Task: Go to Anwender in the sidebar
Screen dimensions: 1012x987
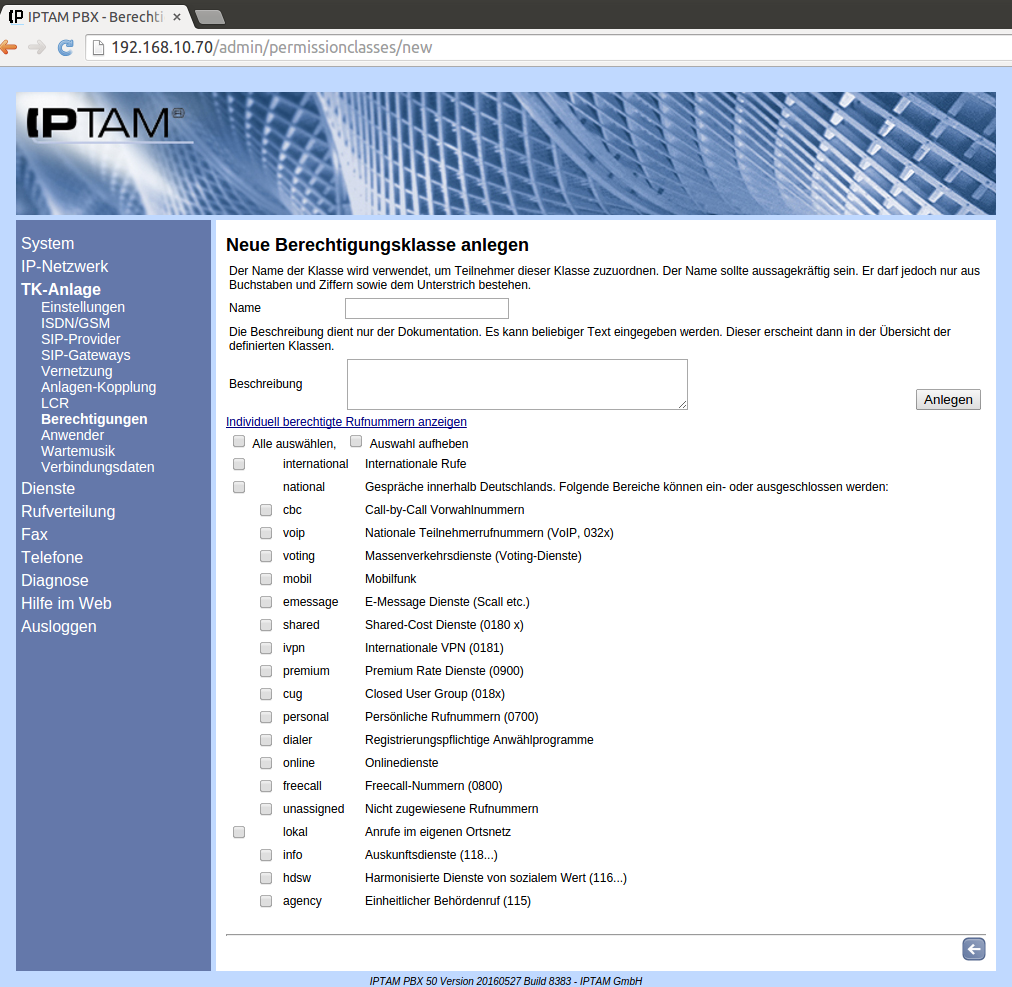Action: 72,435
